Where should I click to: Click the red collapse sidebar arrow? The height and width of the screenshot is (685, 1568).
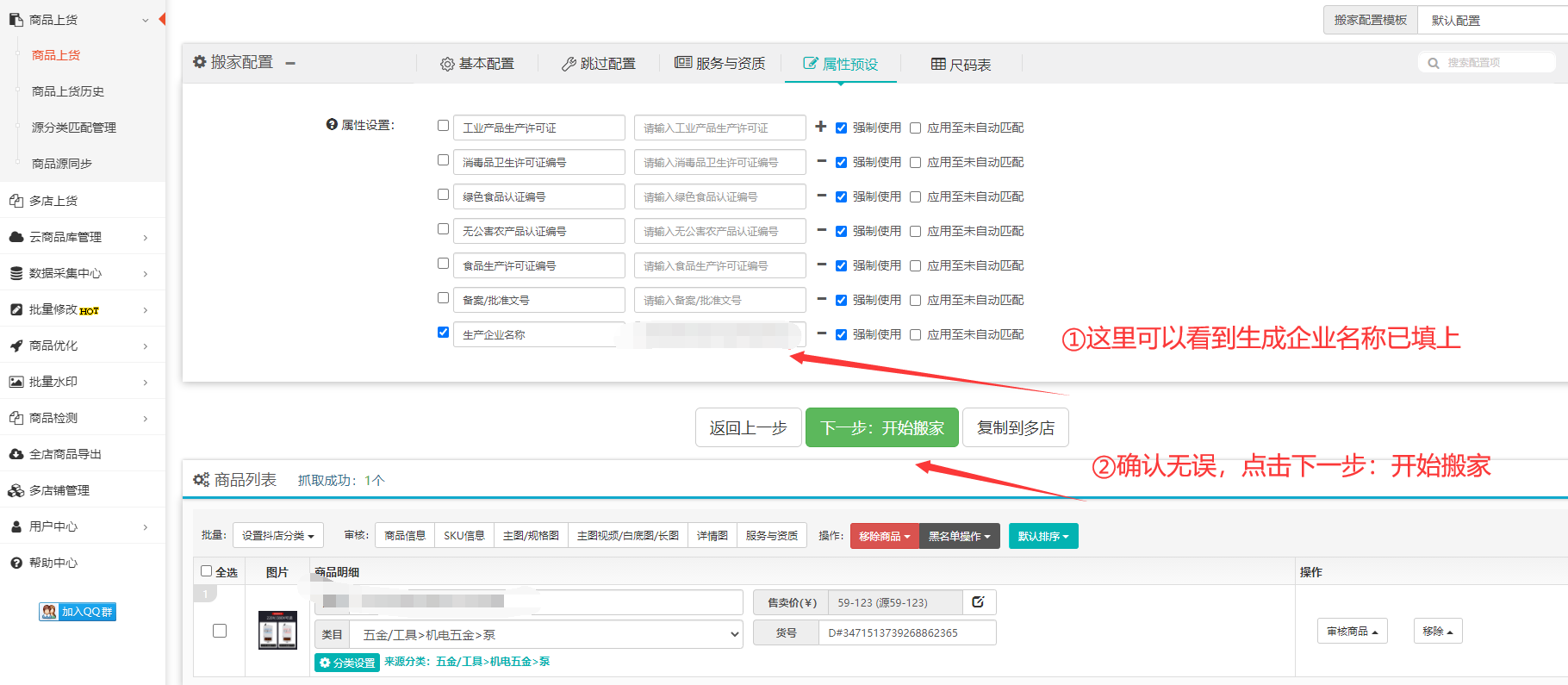point(162,19)
